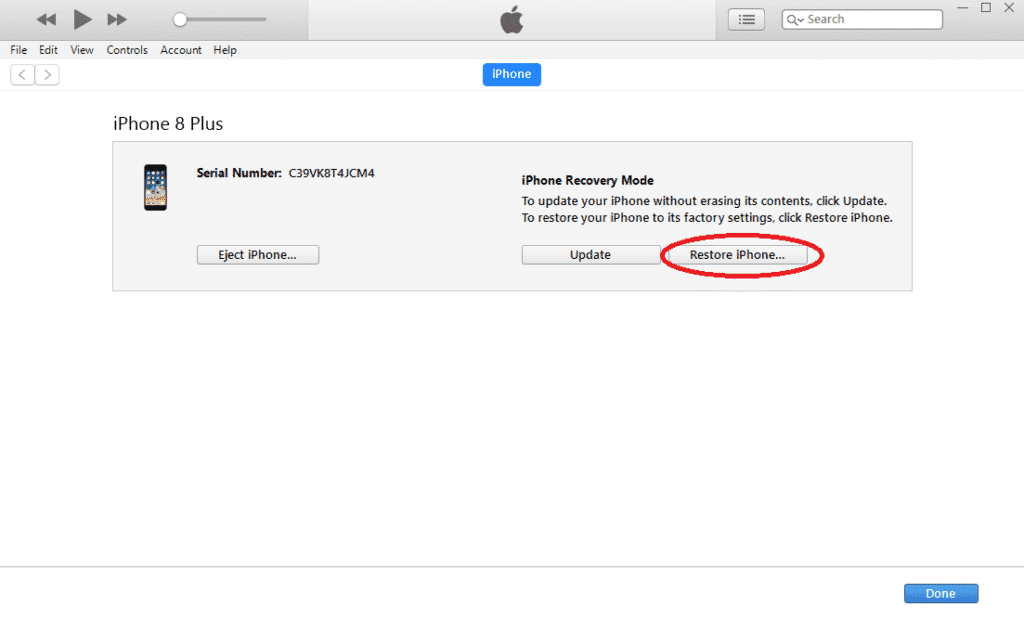Go back using the left arrow
The height and width of the screenshot is (619, 1024).
point(22,74)
